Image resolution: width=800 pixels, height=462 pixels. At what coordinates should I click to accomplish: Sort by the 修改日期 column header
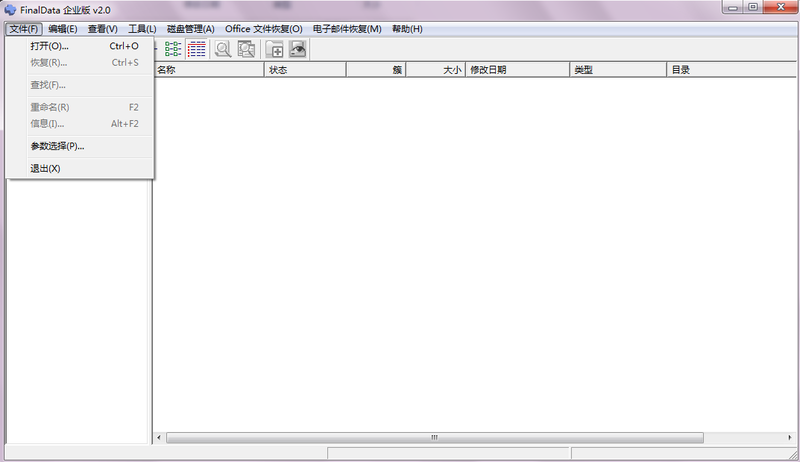click(517, 70)
